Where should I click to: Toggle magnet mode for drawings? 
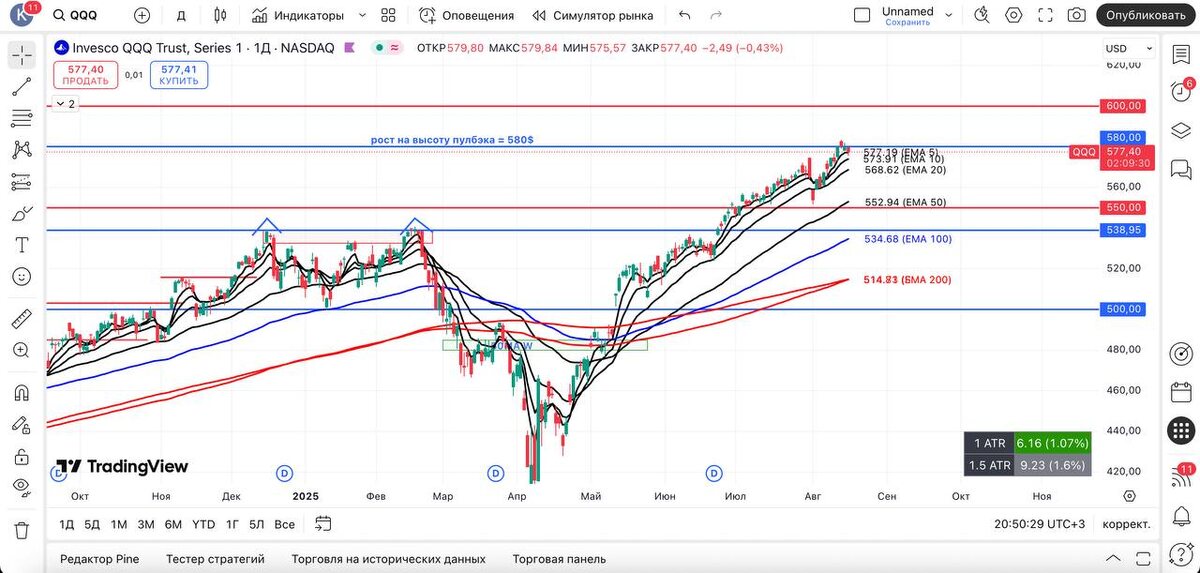[x=22, y=392]
